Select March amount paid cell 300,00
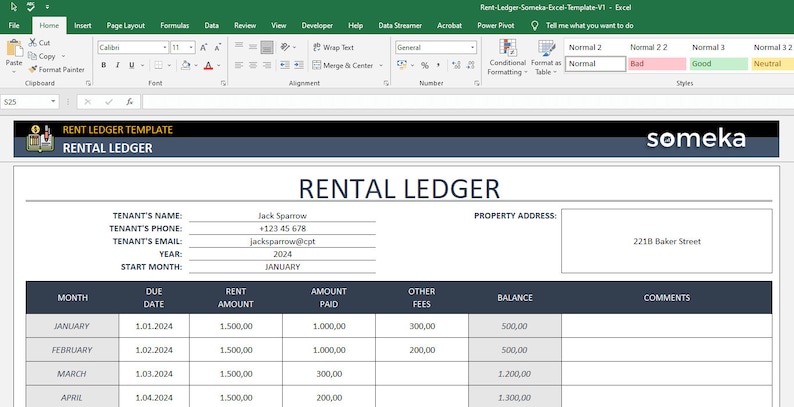Screen dimensions: 794x407 (329, 374)
